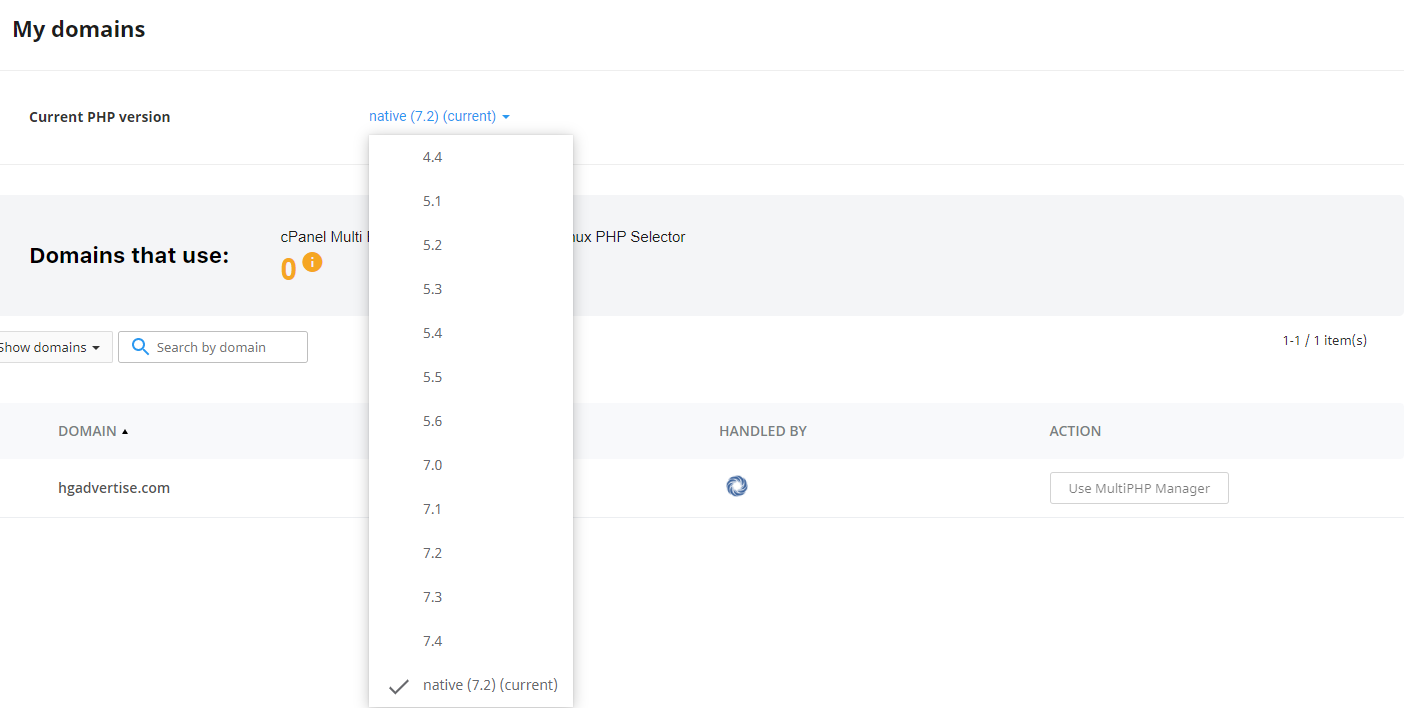Click the checkmark next to native (7.2) (current)
1412x708 pixels.
pos(398,685)
